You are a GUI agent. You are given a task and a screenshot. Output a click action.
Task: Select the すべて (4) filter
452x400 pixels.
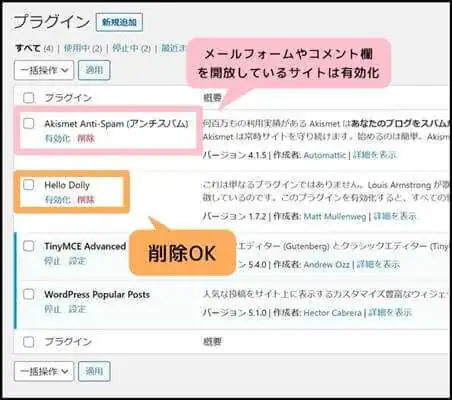click(x=34, y=48)
